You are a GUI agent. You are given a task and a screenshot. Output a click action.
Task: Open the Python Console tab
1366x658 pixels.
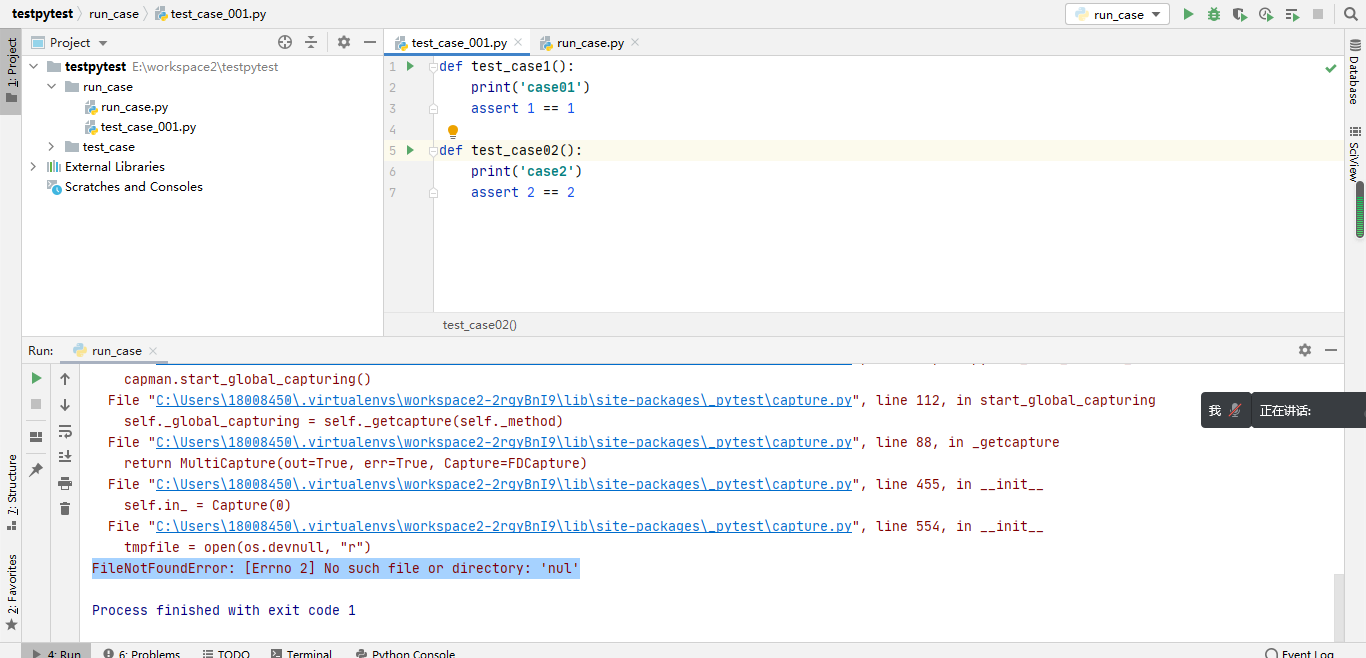click(x=405, y=654)
